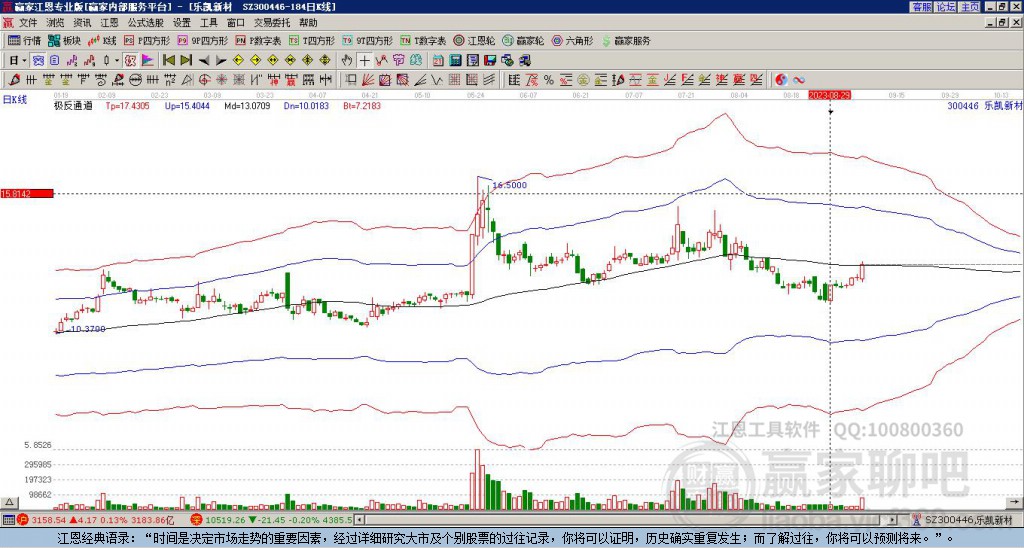Open the 资讯 menu
The width and height of the screenshot is (1024, 548).
82,23
